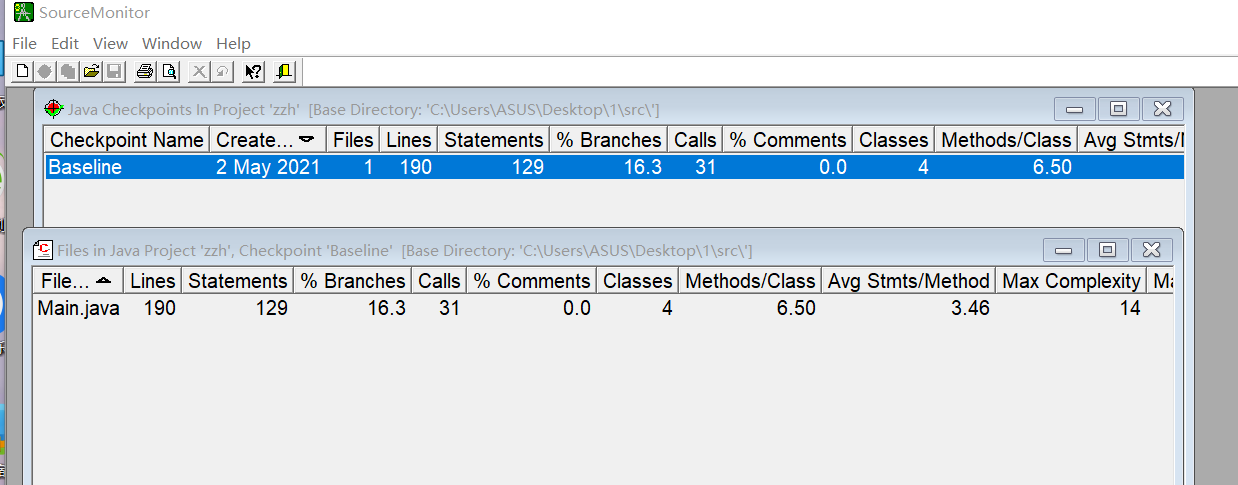
Task: Open the Help menu
Action: pyautogui.click(x=233, y=44)
